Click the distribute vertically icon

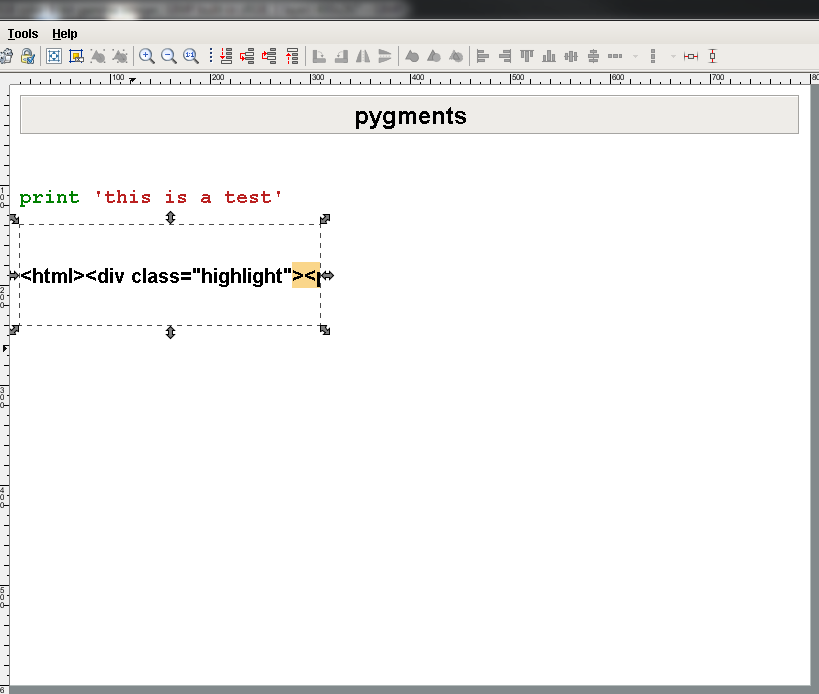[653, 56]
